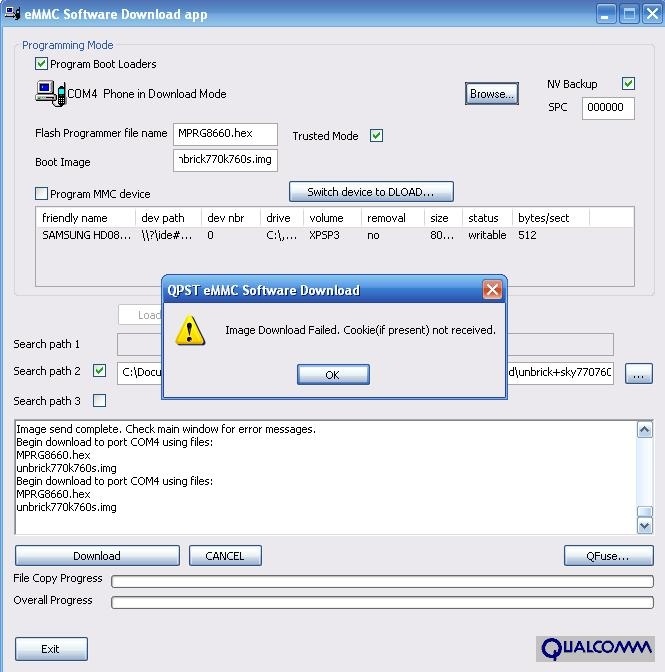
Task: Close the QPST eMMC Software Download dialog
Action: click(492, 290)
